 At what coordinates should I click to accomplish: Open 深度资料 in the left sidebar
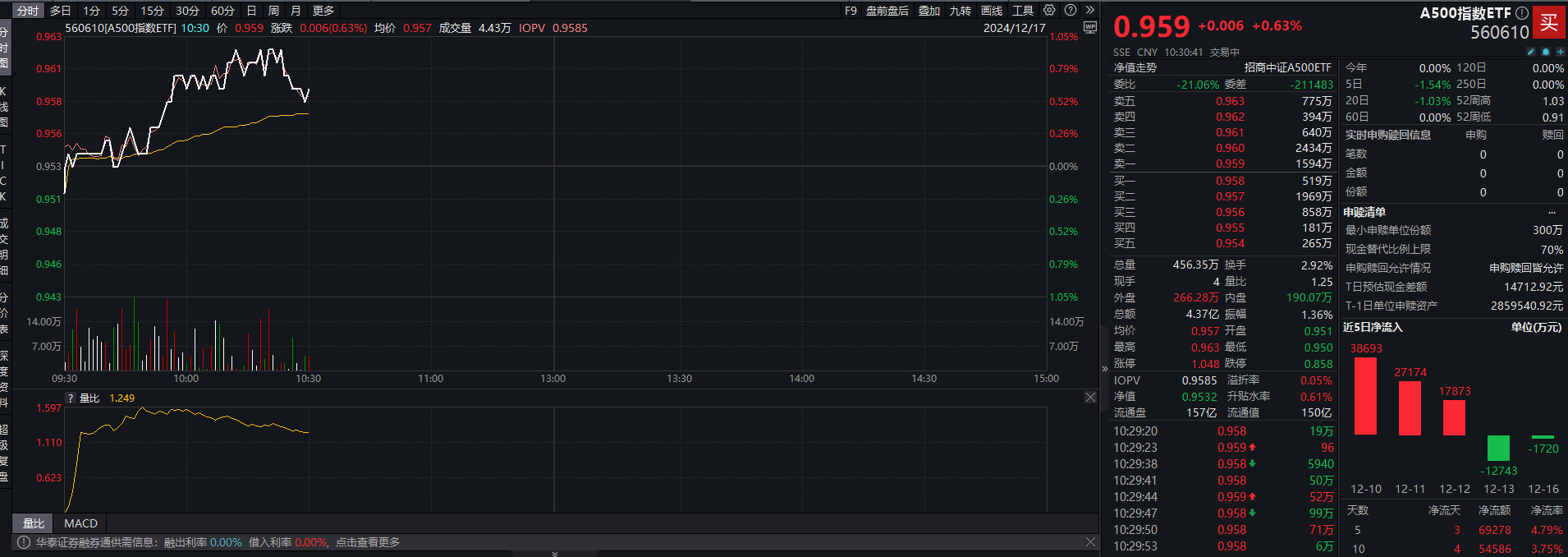pos(4,379)
